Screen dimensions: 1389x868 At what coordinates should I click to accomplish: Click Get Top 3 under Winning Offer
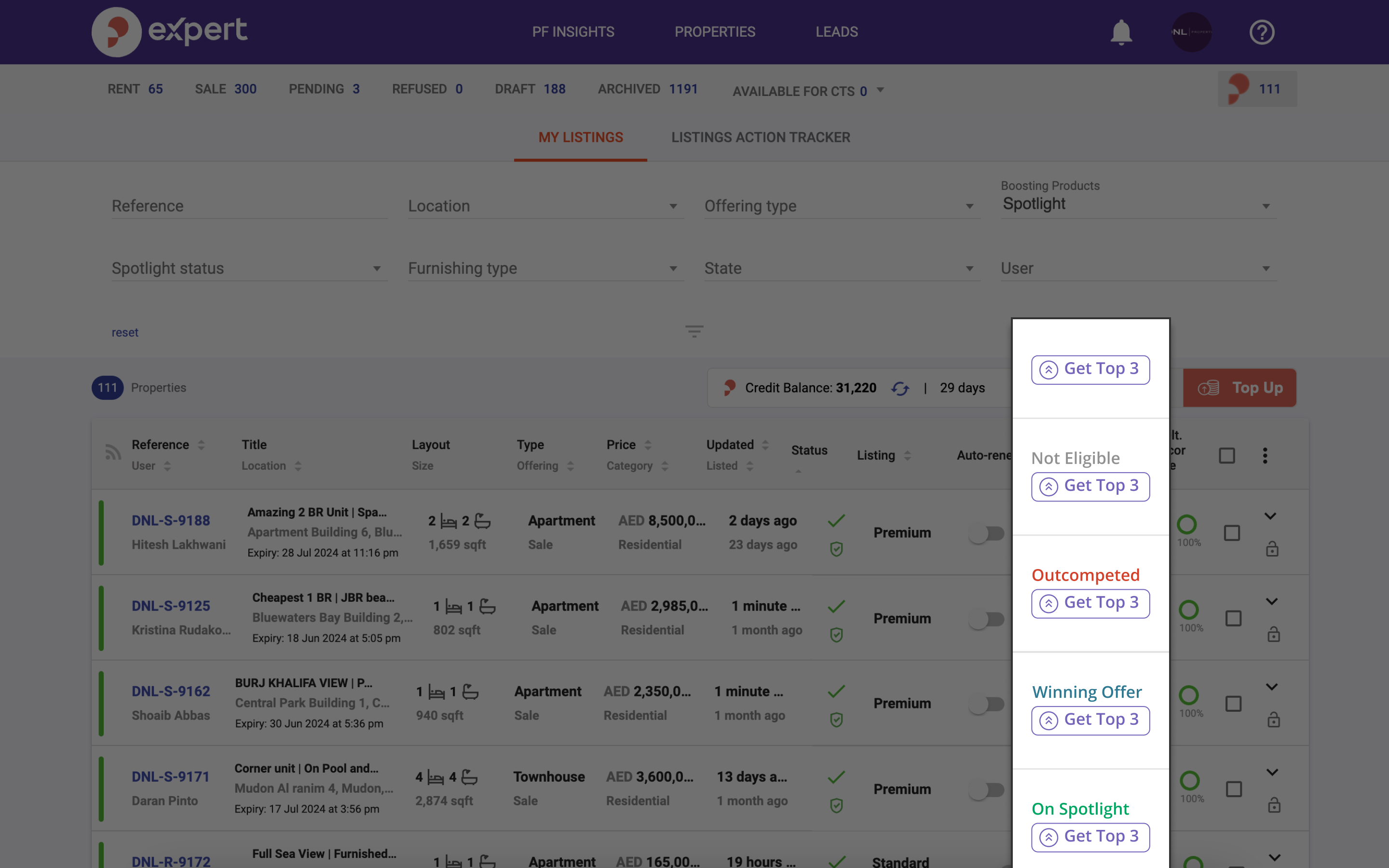1090,720
